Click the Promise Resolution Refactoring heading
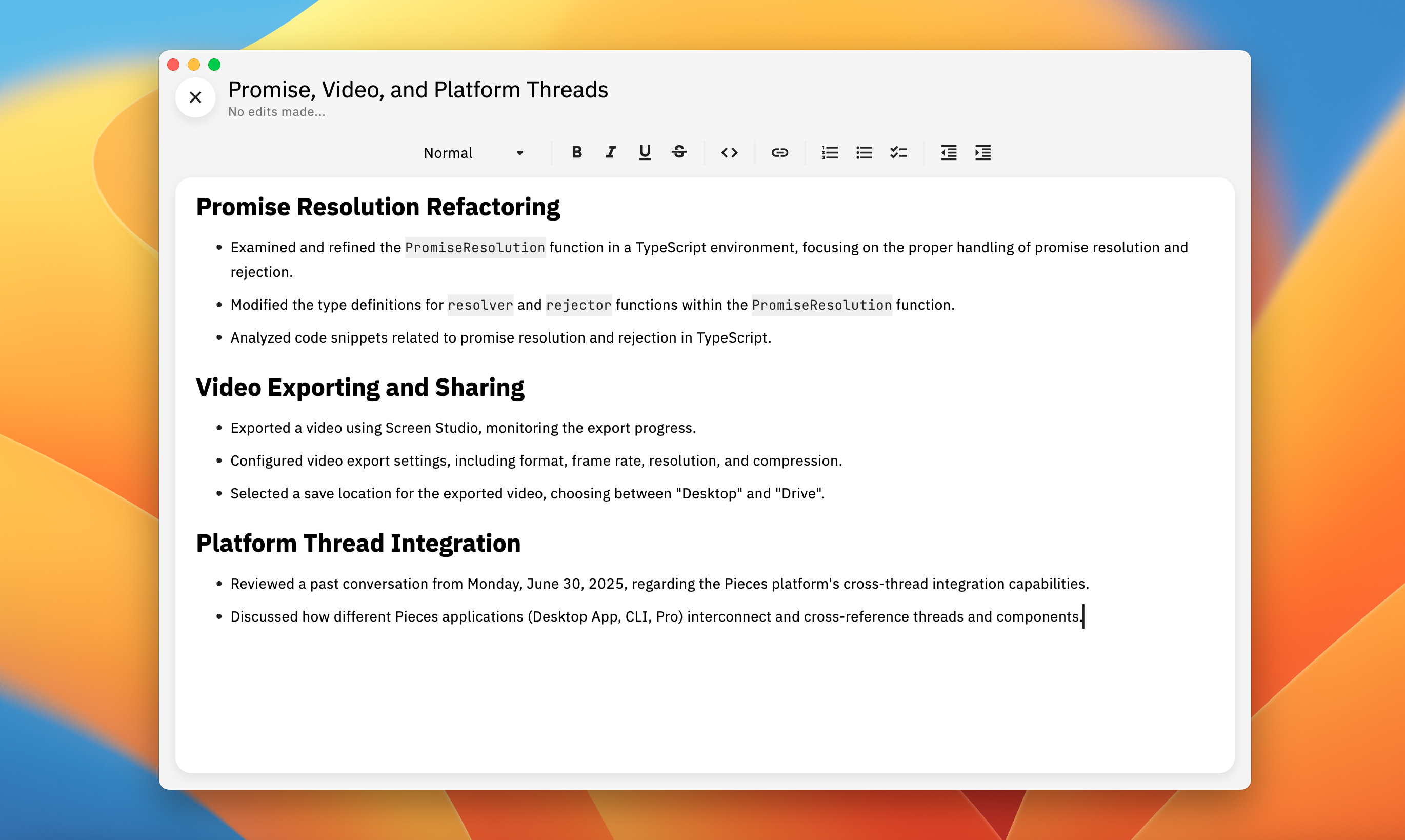Image resolution: width=1405 pixels, height=840 pixels. coord(377,207)
